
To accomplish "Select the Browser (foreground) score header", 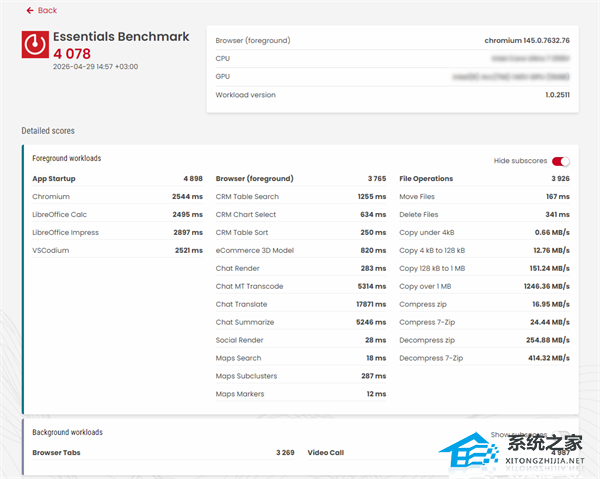I will (301, 179).
